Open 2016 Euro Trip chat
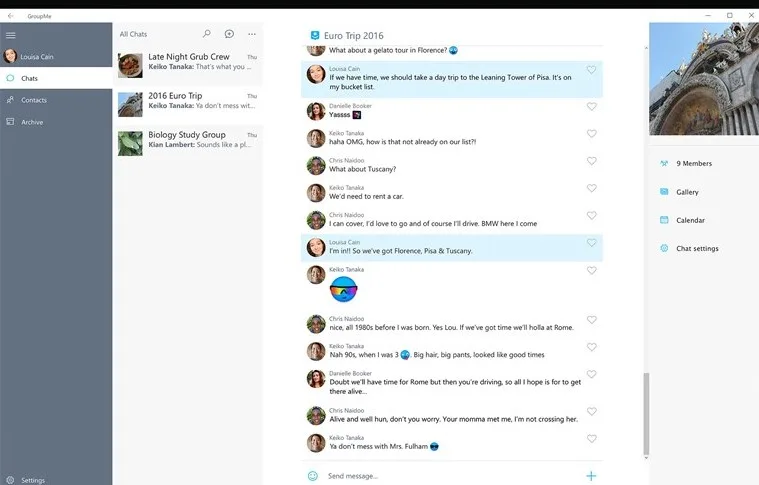 click(x=188, y=104)
